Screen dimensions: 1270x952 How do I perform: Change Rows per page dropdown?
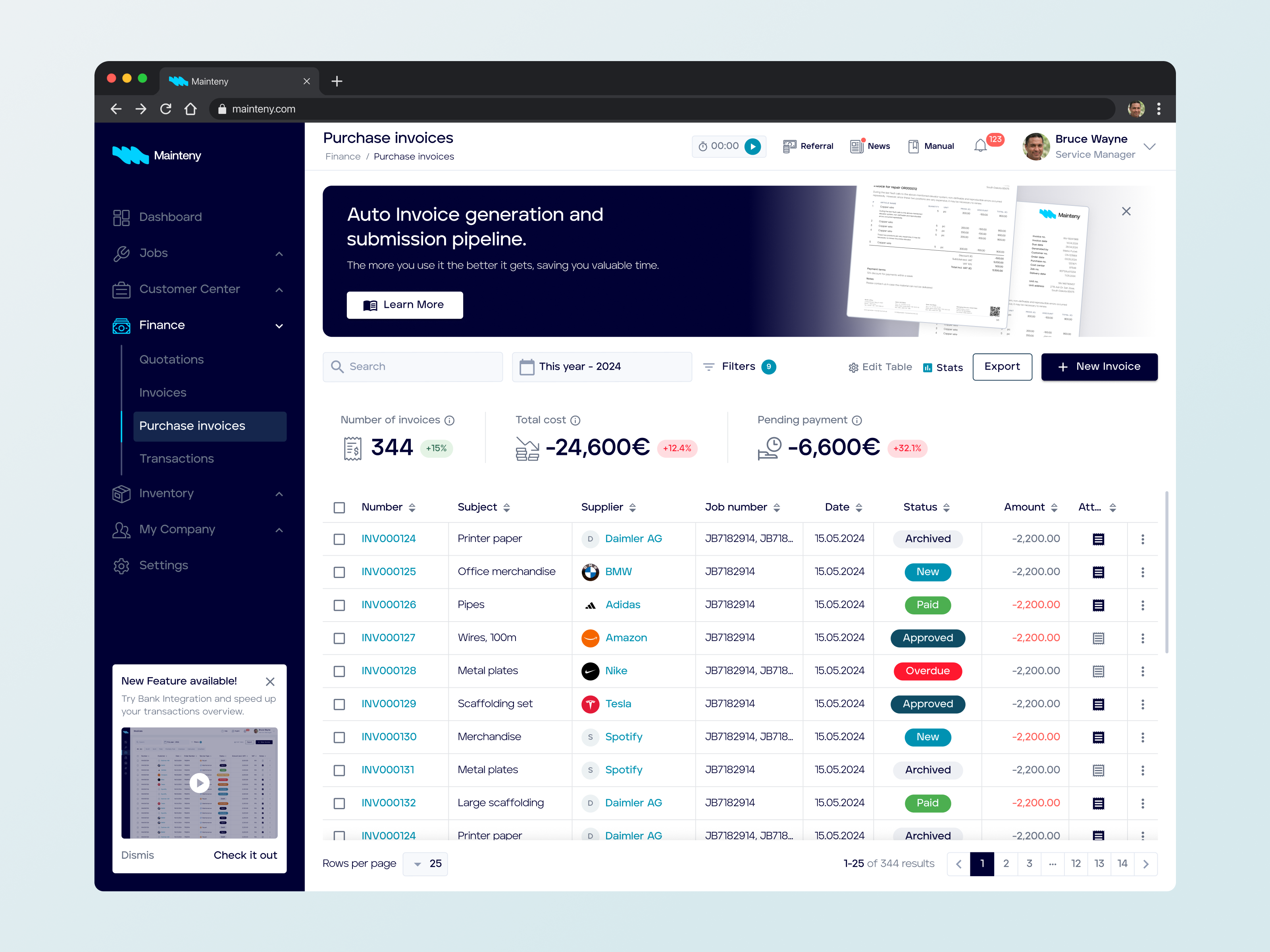tap(425, 864)
